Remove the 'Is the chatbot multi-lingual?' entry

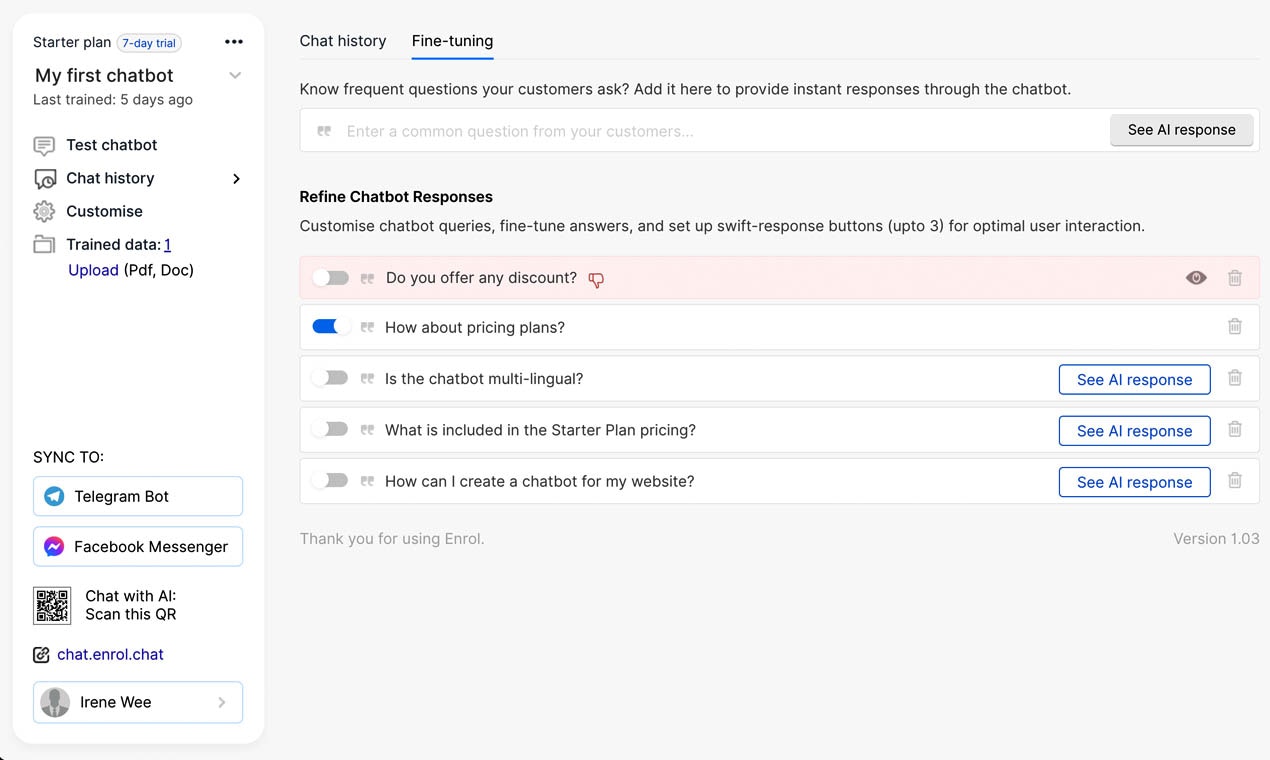pyautogui.click(x=1235, y=378)
